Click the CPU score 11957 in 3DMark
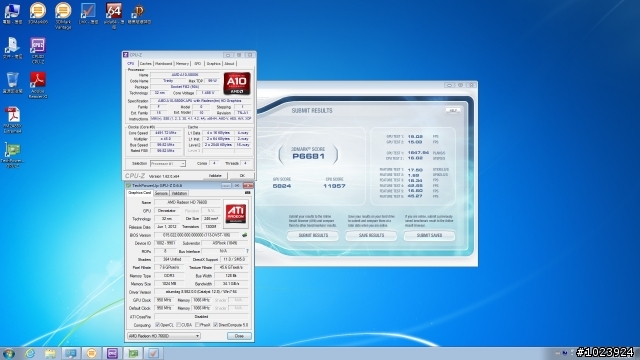640x360 pixels. coord(334,186)
